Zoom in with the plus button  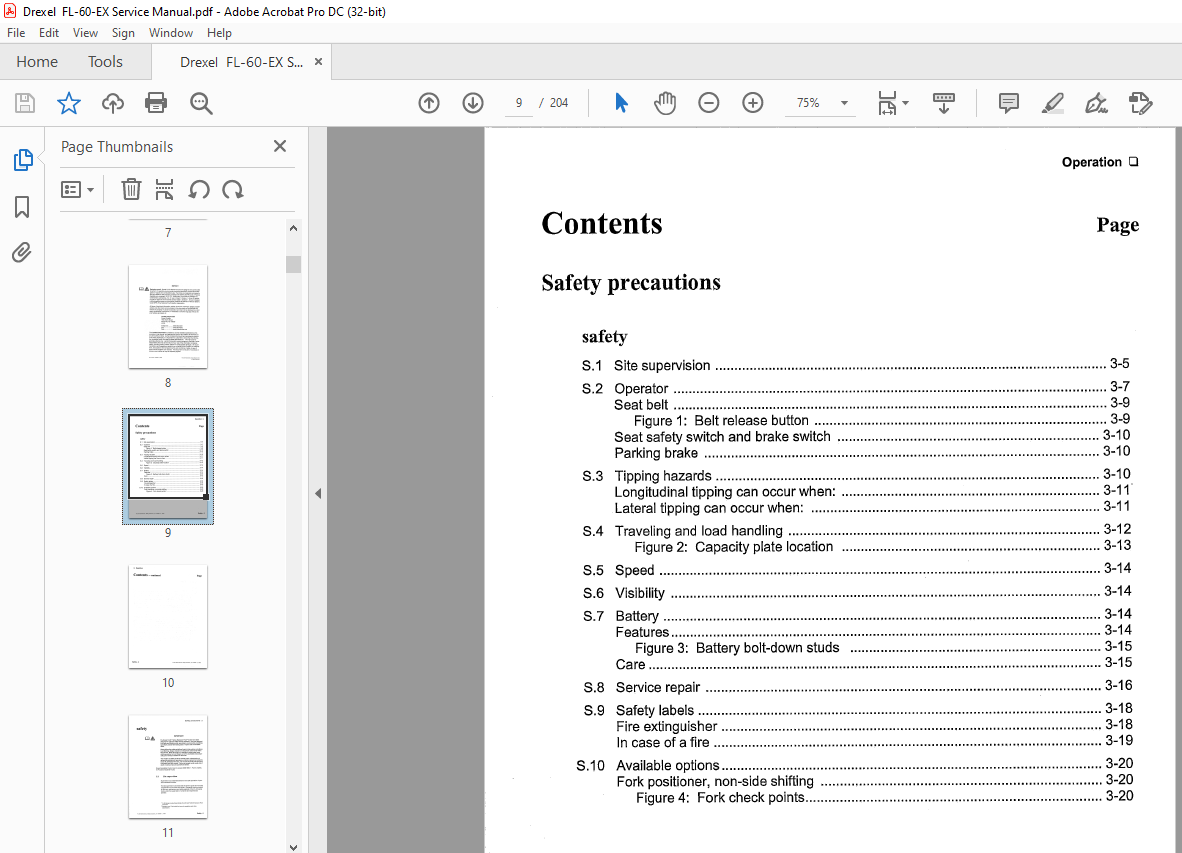pos(752,102)
